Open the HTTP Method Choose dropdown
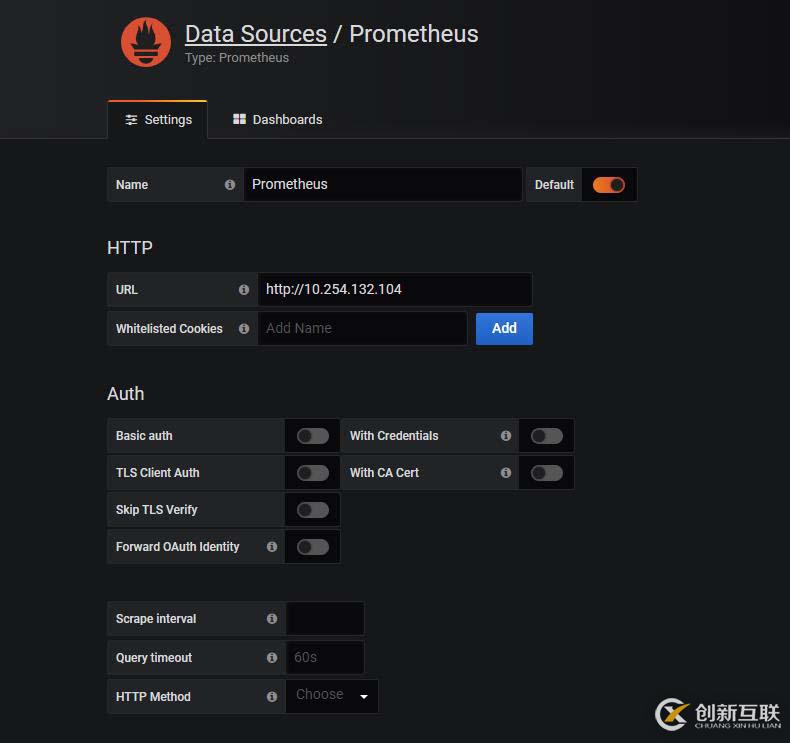The image size is (790, 743). 332,696
